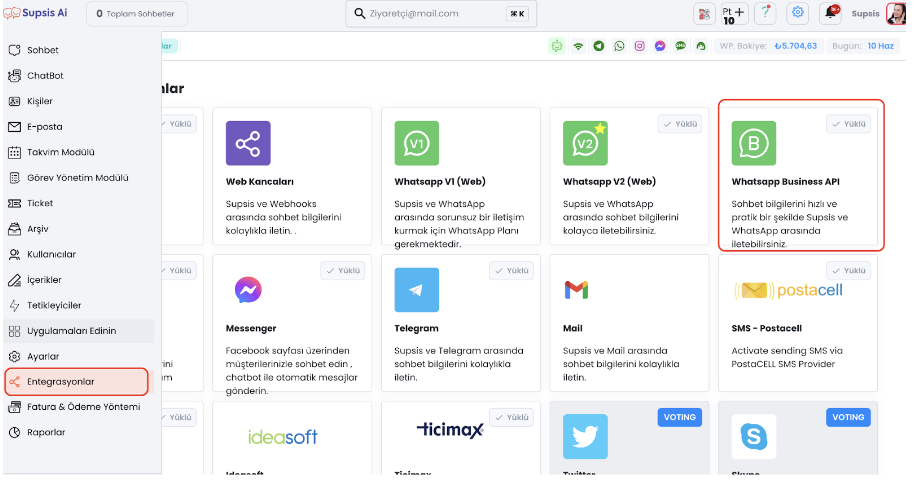Image resolution: width=922 pixels, height=482 pixels.
Task: Open the Postacell SMS logo
Action: pos(788,290)
